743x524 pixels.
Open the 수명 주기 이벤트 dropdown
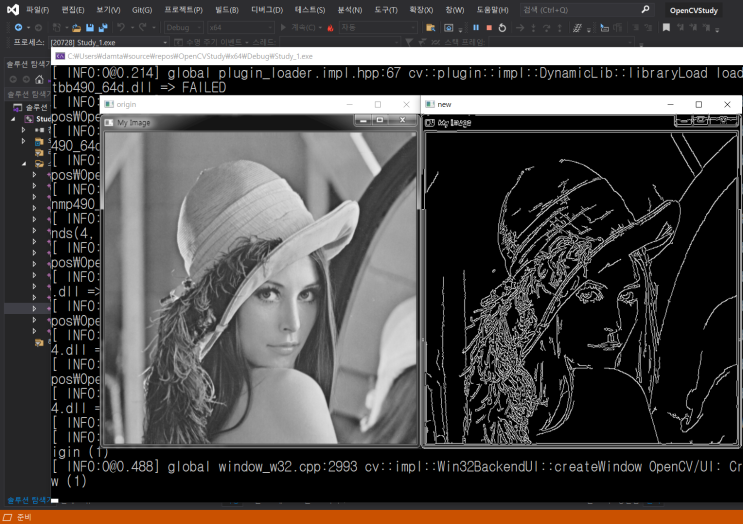211,42
